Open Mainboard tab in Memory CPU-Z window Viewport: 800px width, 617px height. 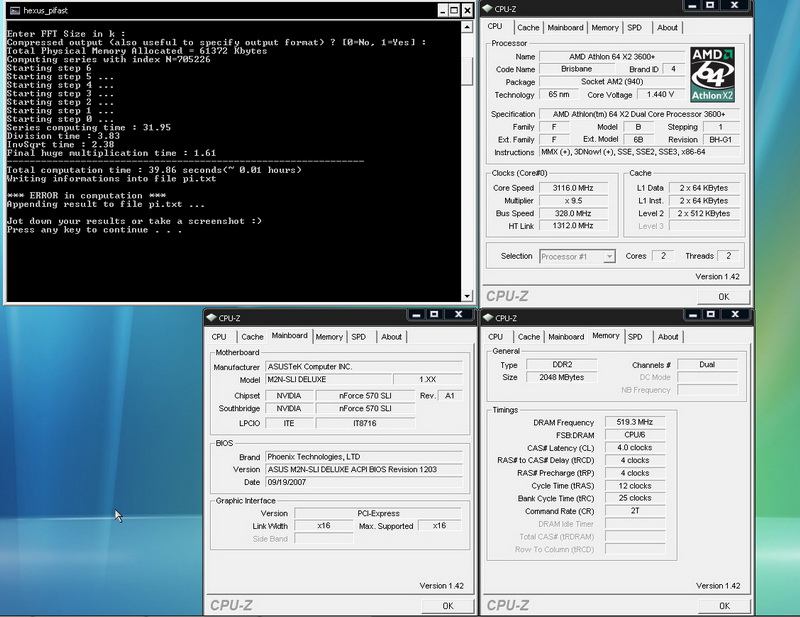point(566,337)
